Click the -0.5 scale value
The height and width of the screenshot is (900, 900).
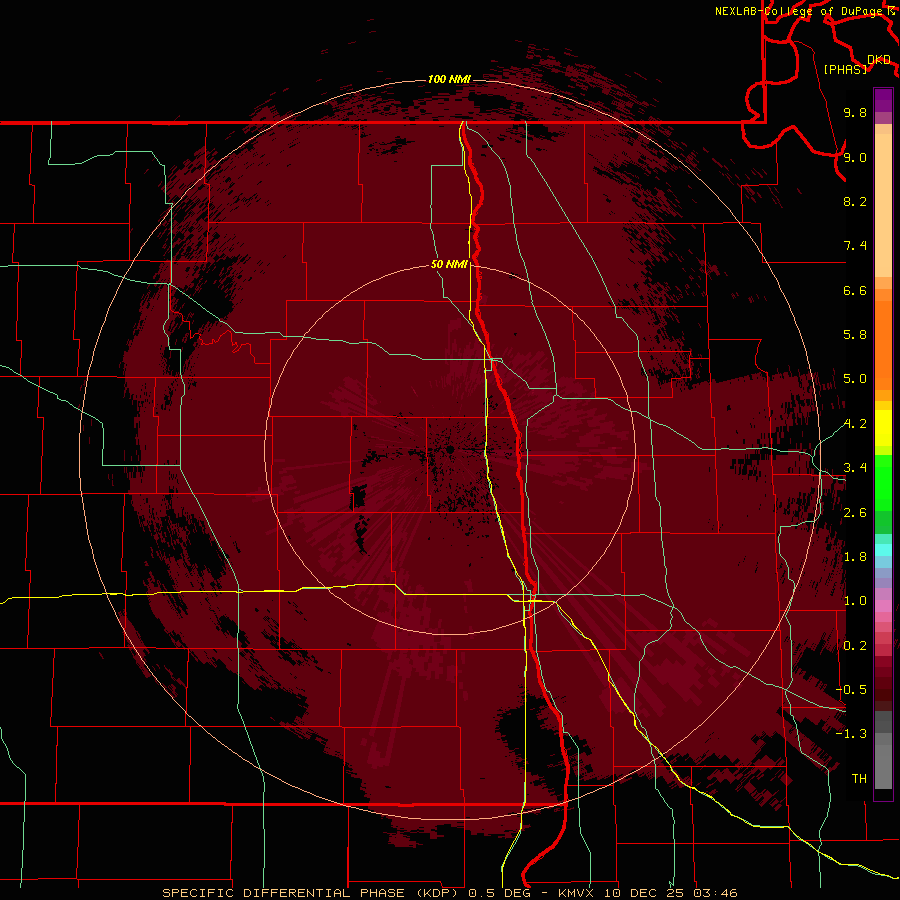pyautogui.click(x=851, y=690)
